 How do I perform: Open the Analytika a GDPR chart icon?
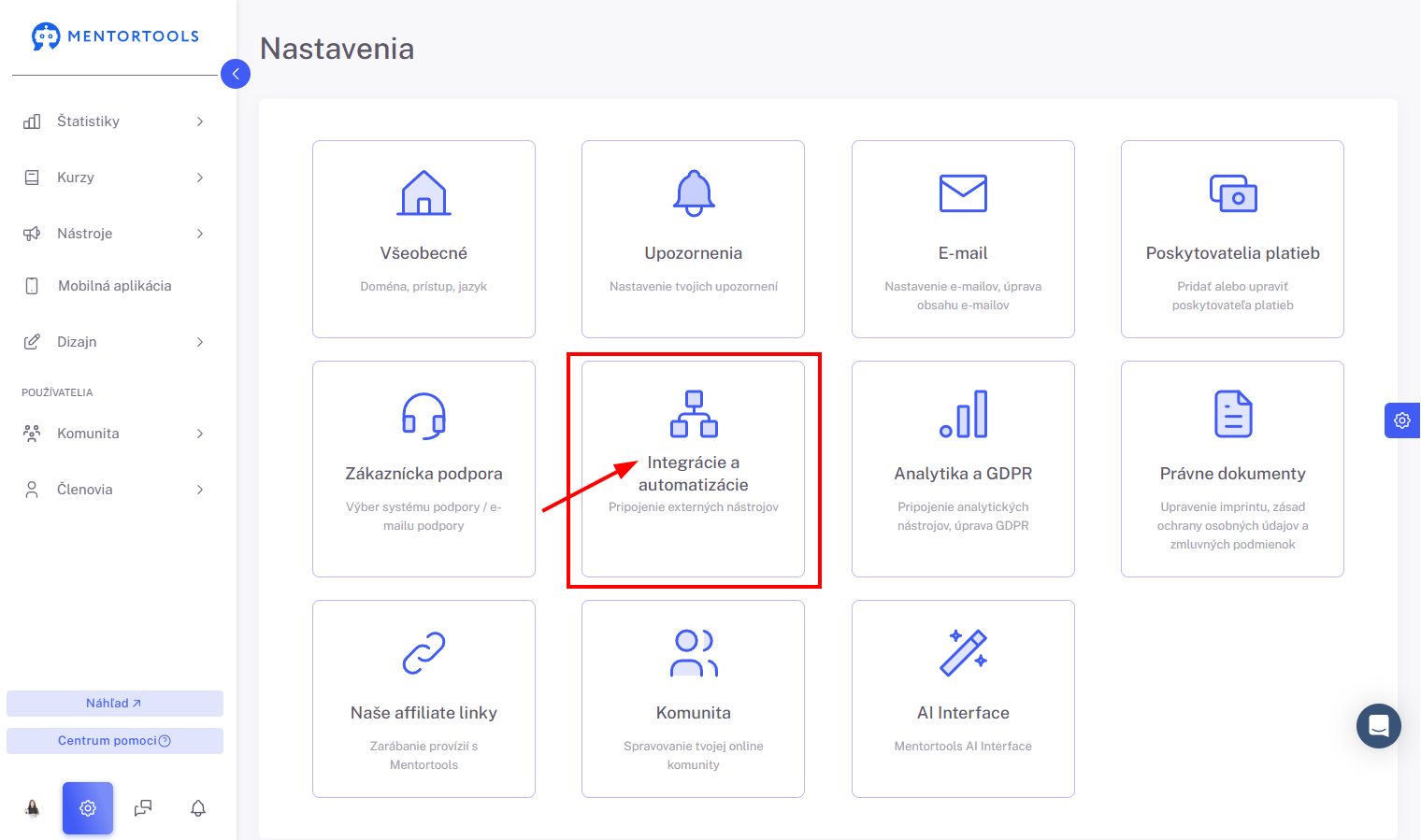point(963,414)
